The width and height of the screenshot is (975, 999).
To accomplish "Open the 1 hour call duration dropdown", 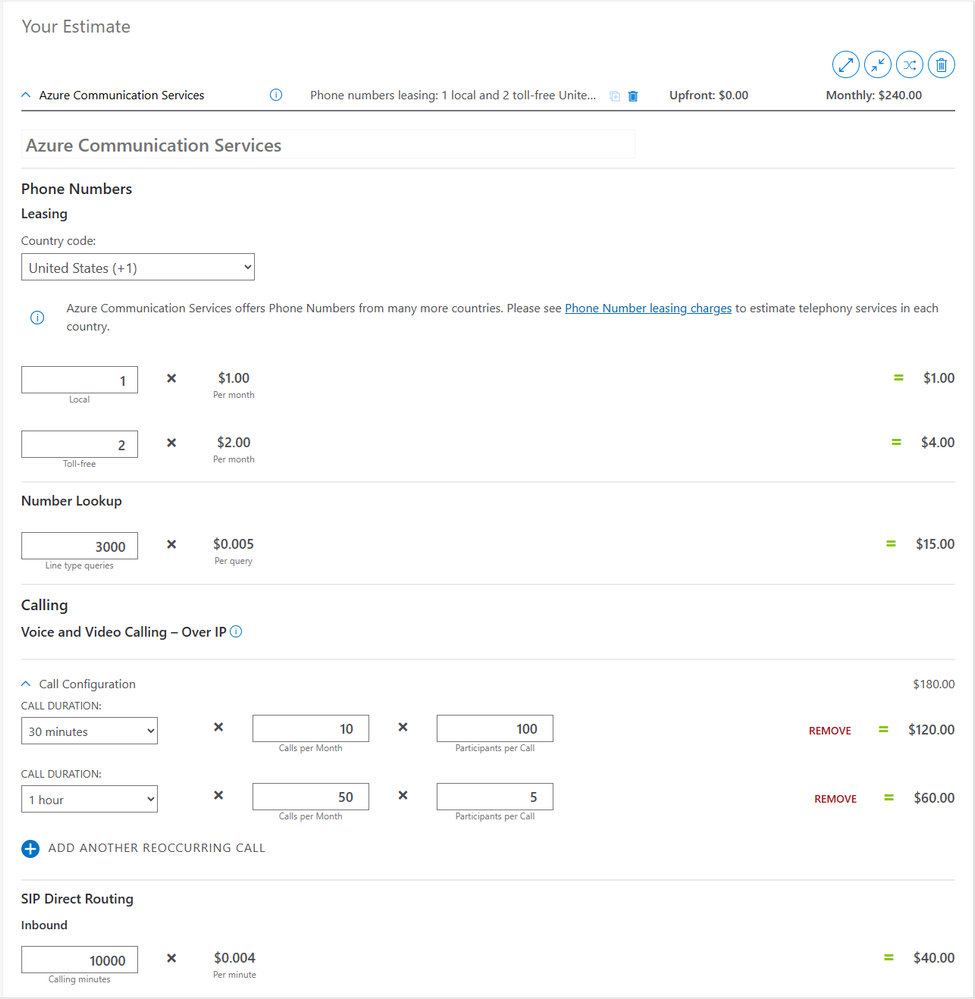I will pyautogui.click(x=89, y=799).
